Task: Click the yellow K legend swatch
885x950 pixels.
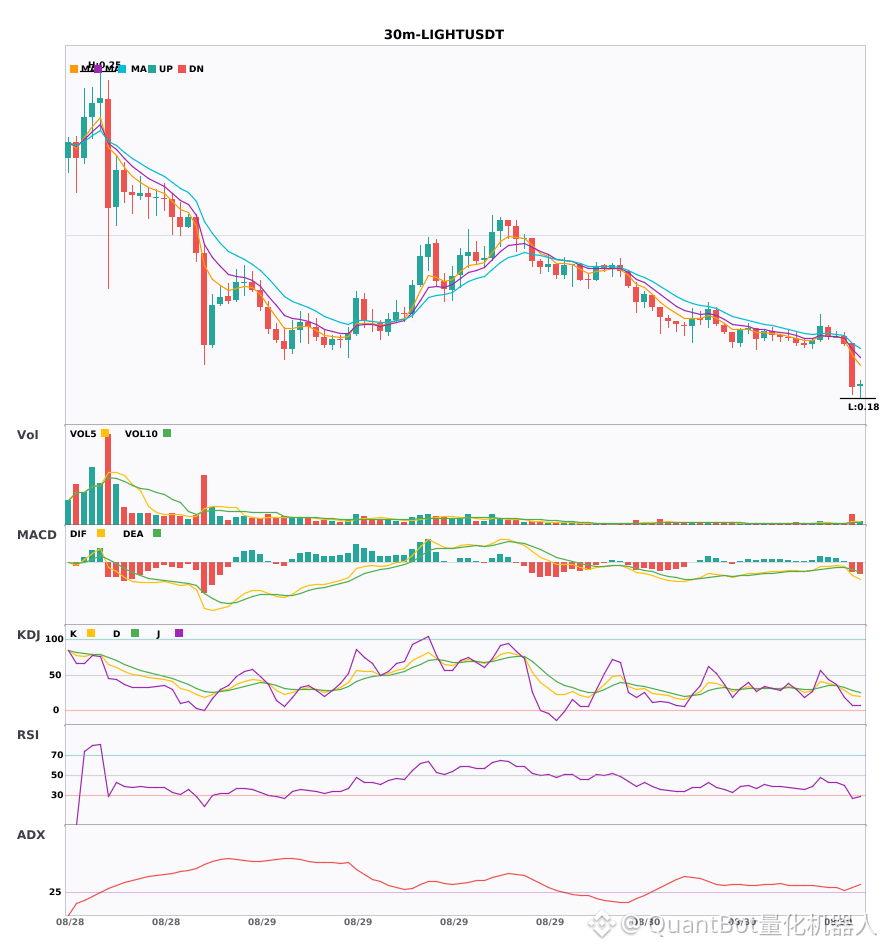Action: (x=91, y=633)
